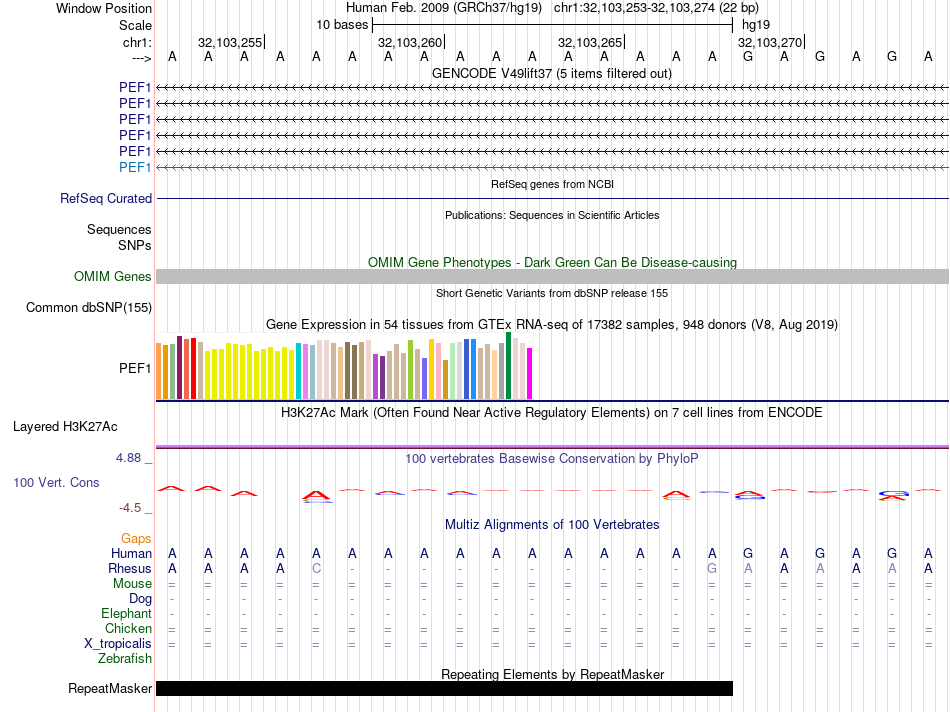Click the X_tropicalis species label
The width and height of the screenshot is (950, 712).
[118, 644]
